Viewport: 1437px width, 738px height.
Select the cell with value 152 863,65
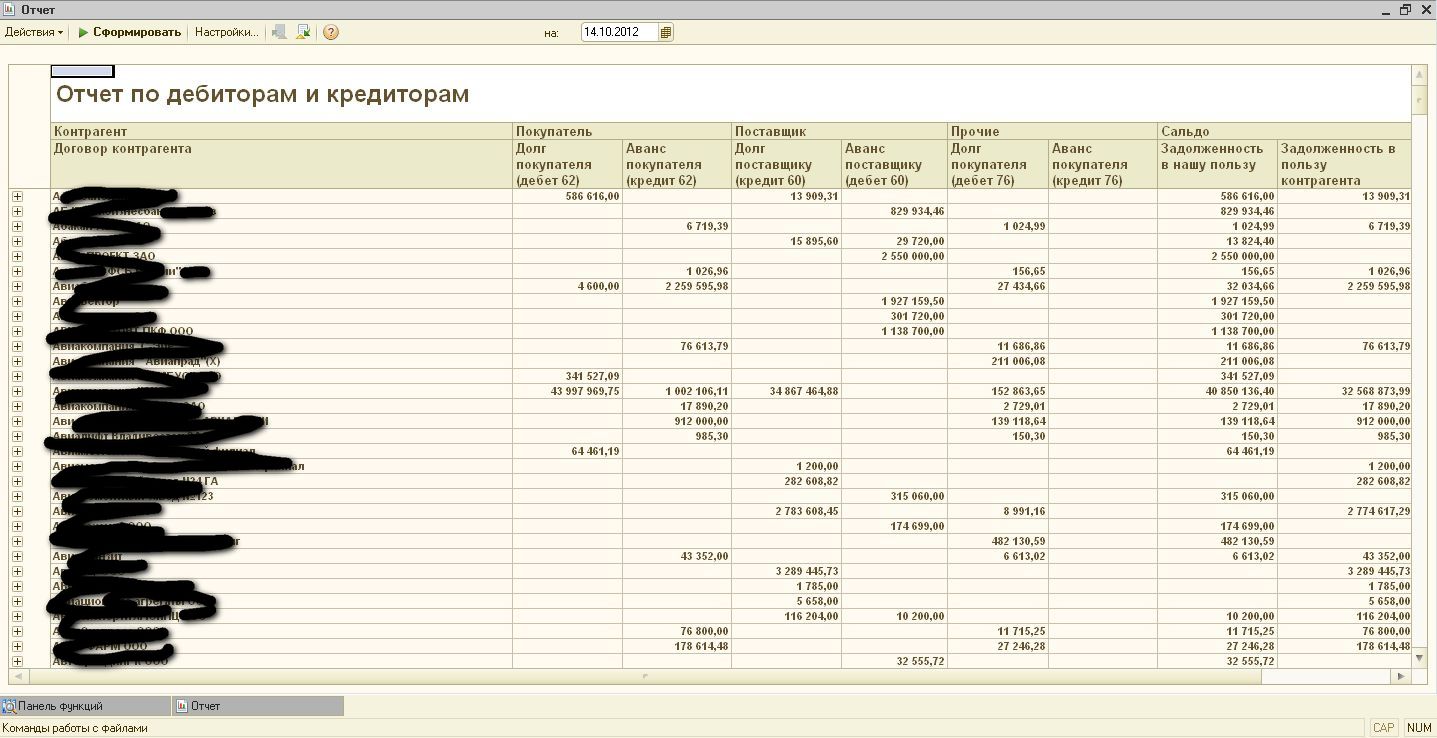click(998, 391)
